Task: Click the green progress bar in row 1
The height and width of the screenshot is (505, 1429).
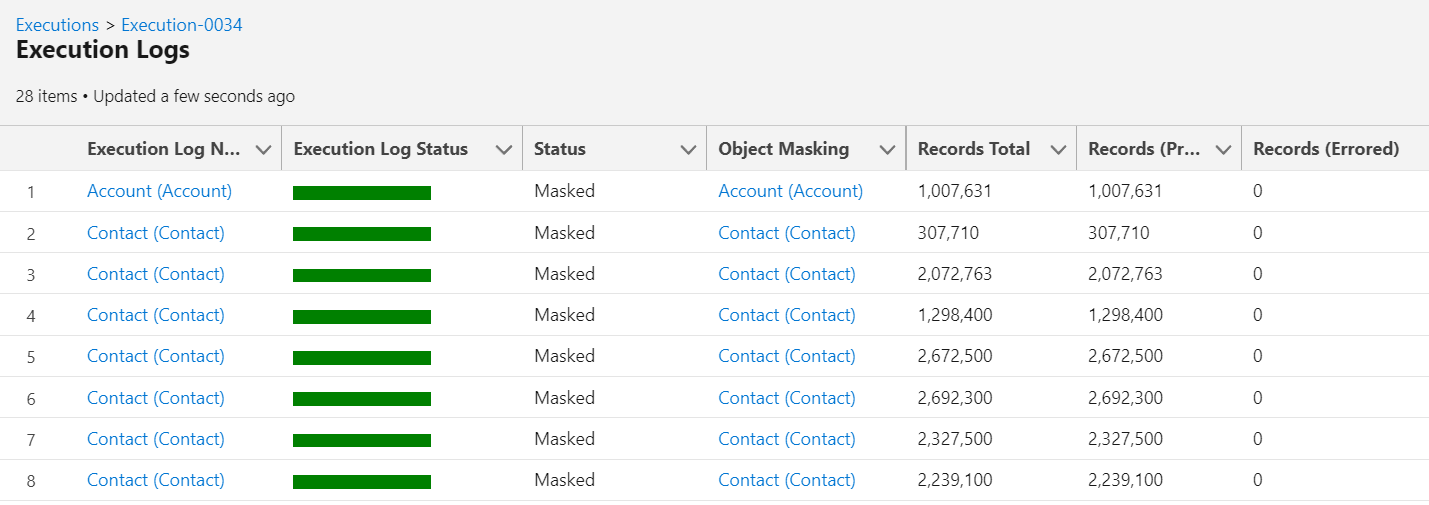Action: pyautogui.click(x=362, y=193)
